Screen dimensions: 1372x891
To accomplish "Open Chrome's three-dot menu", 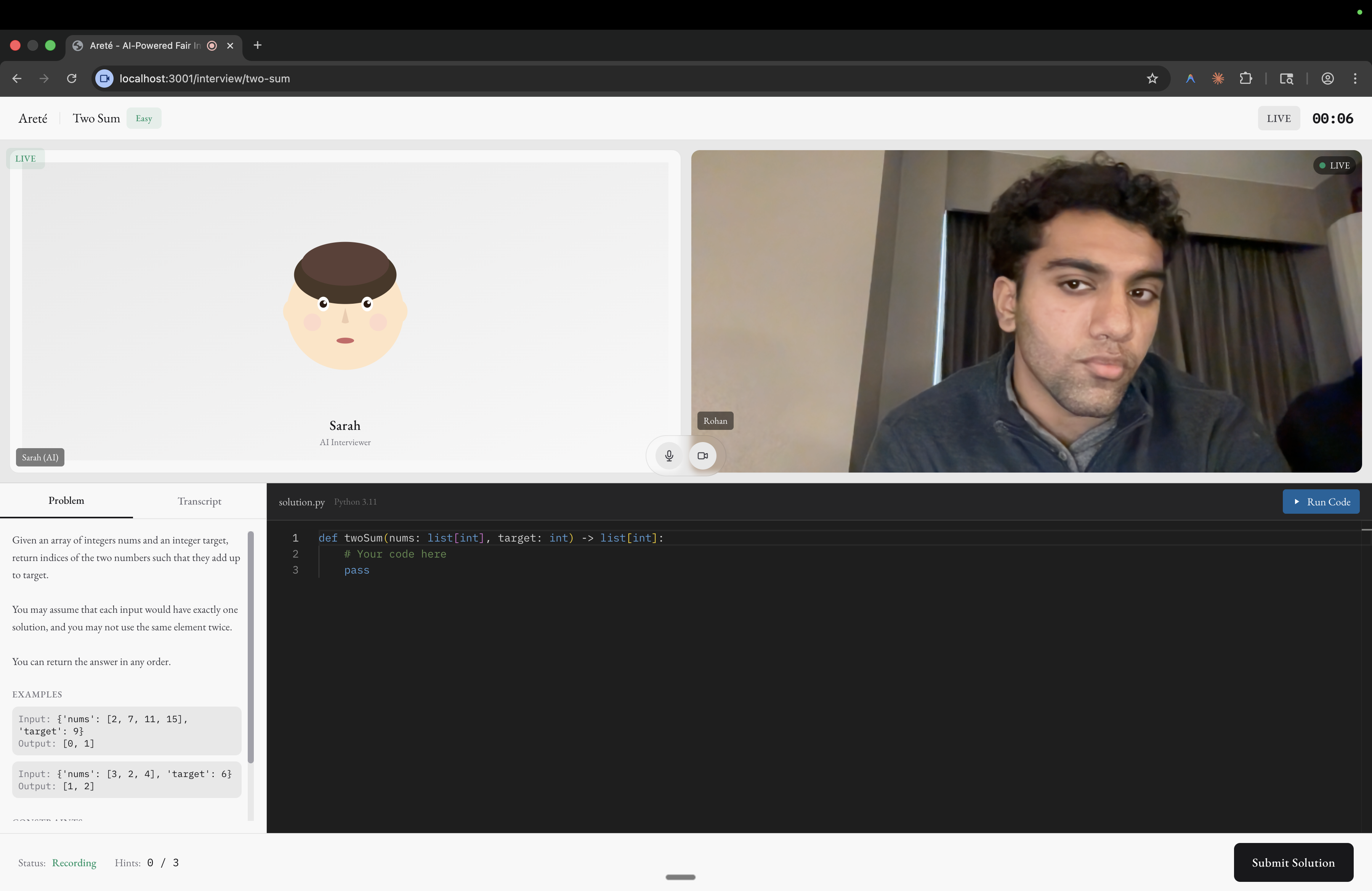I will pos(1355,79).
